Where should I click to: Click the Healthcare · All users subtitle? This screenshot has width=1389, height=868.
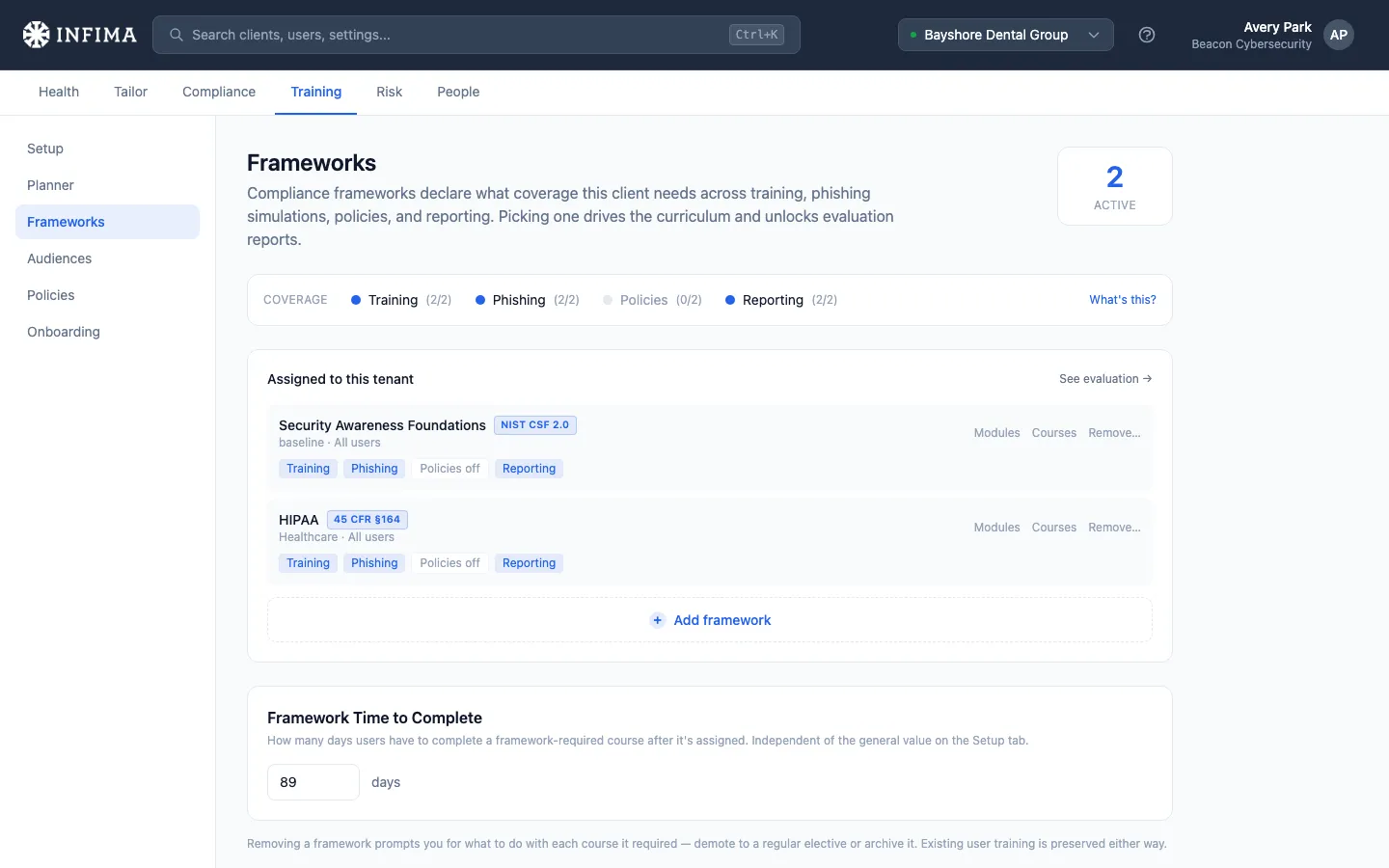337,537
